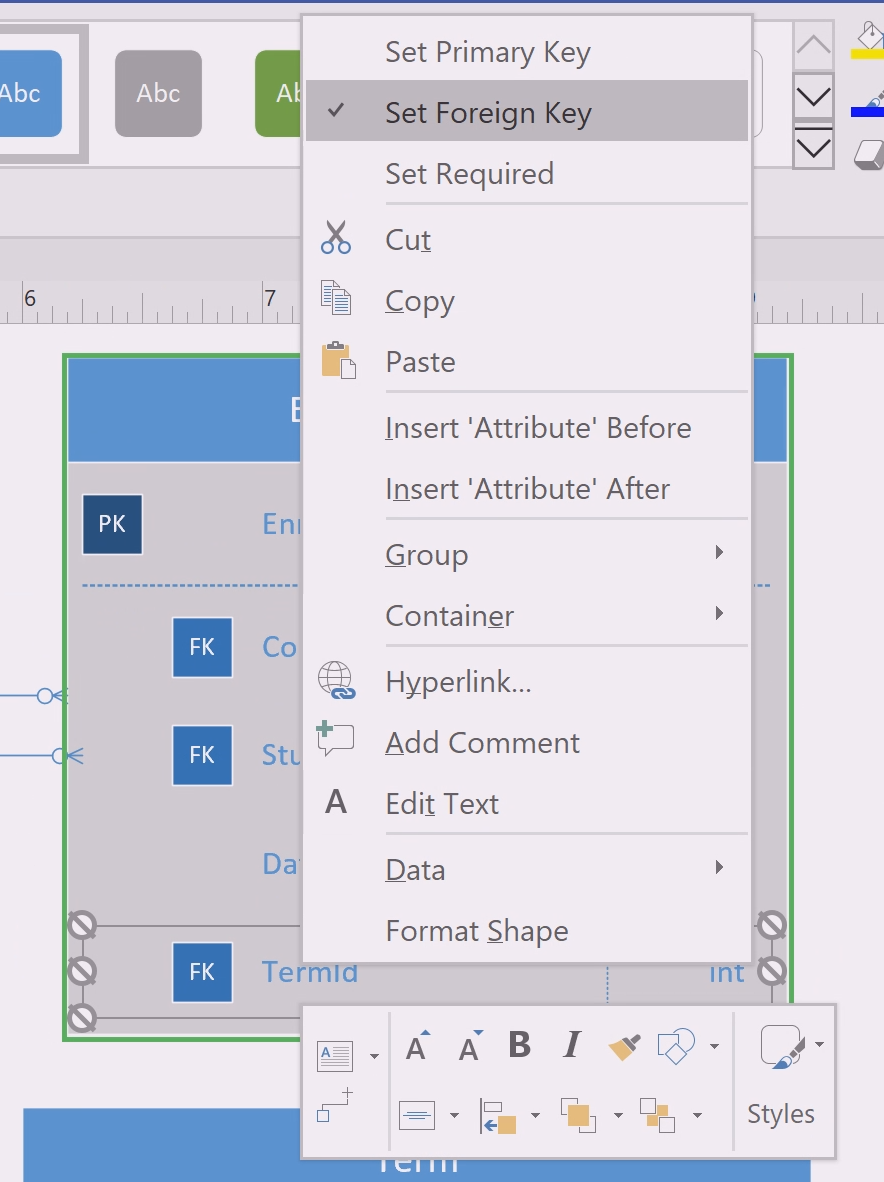Select the Co attribute name text
This screenshot has width=884, height=1182.
pos(280,648)
